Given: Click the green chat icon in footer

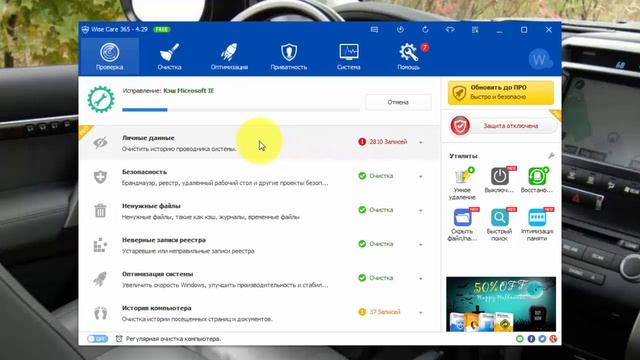Looking at the screenshot, I should (x=520, y=339).
